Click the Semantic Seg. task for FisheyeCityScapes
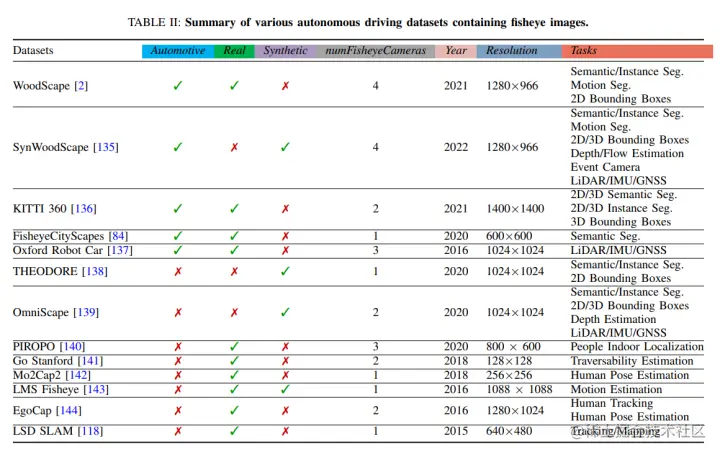Viewport: 720px width, 454px height. click(605, 236)
